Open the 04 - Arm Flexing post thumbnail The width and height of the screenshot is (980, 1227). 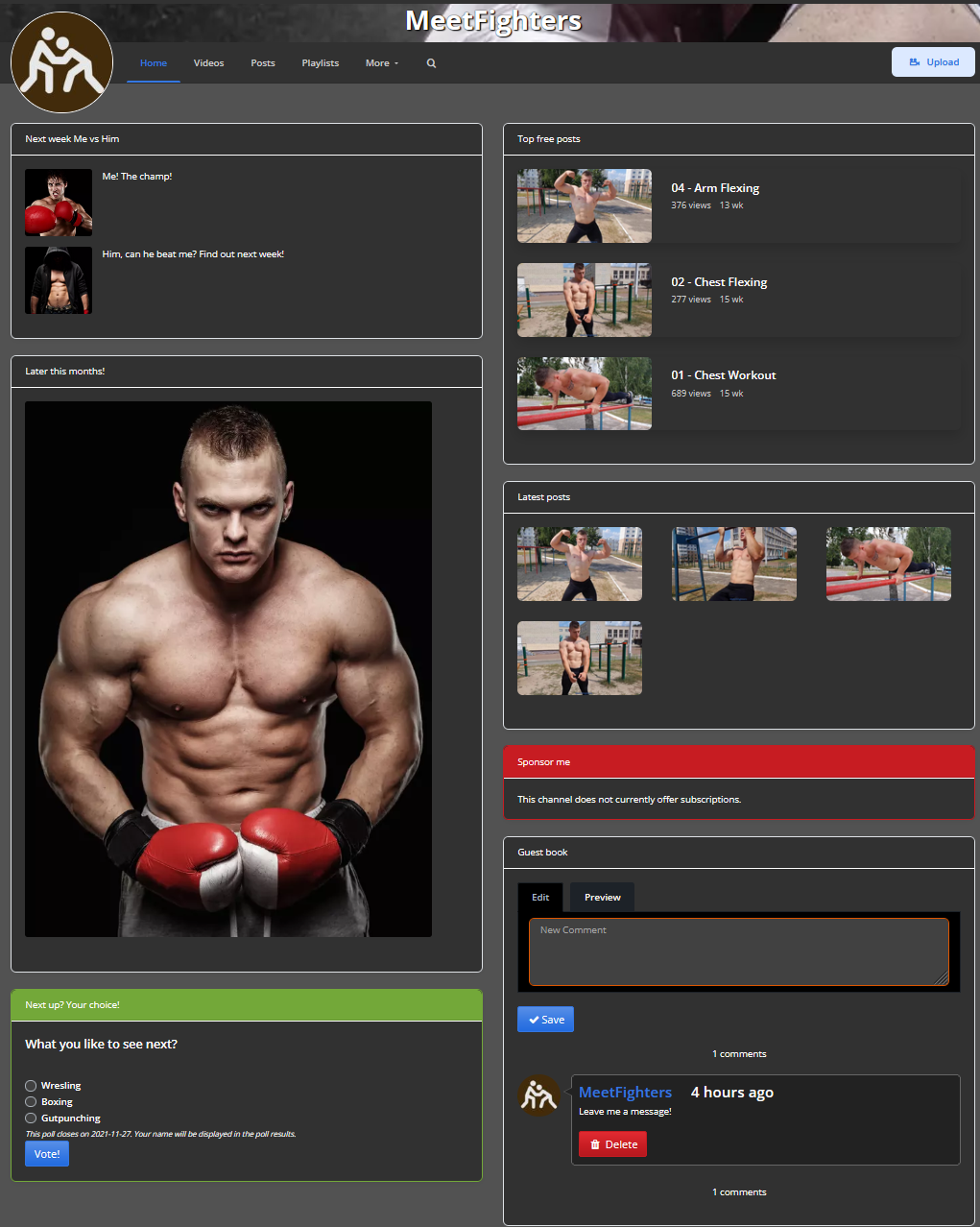(584, 206)
